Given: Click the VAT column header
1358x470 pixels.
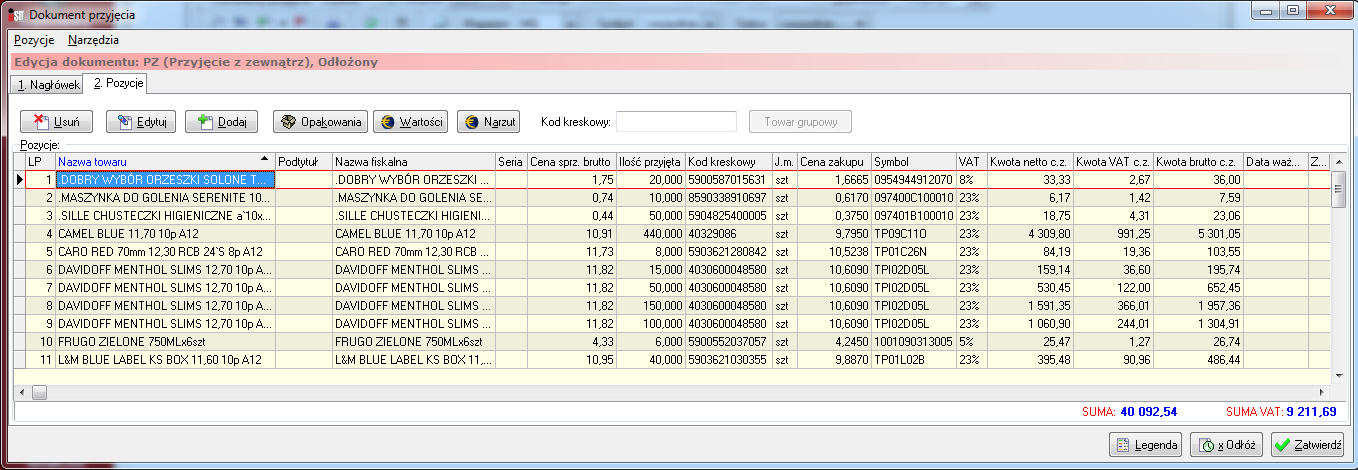Looking at the screenshot, I should point(971,161).
